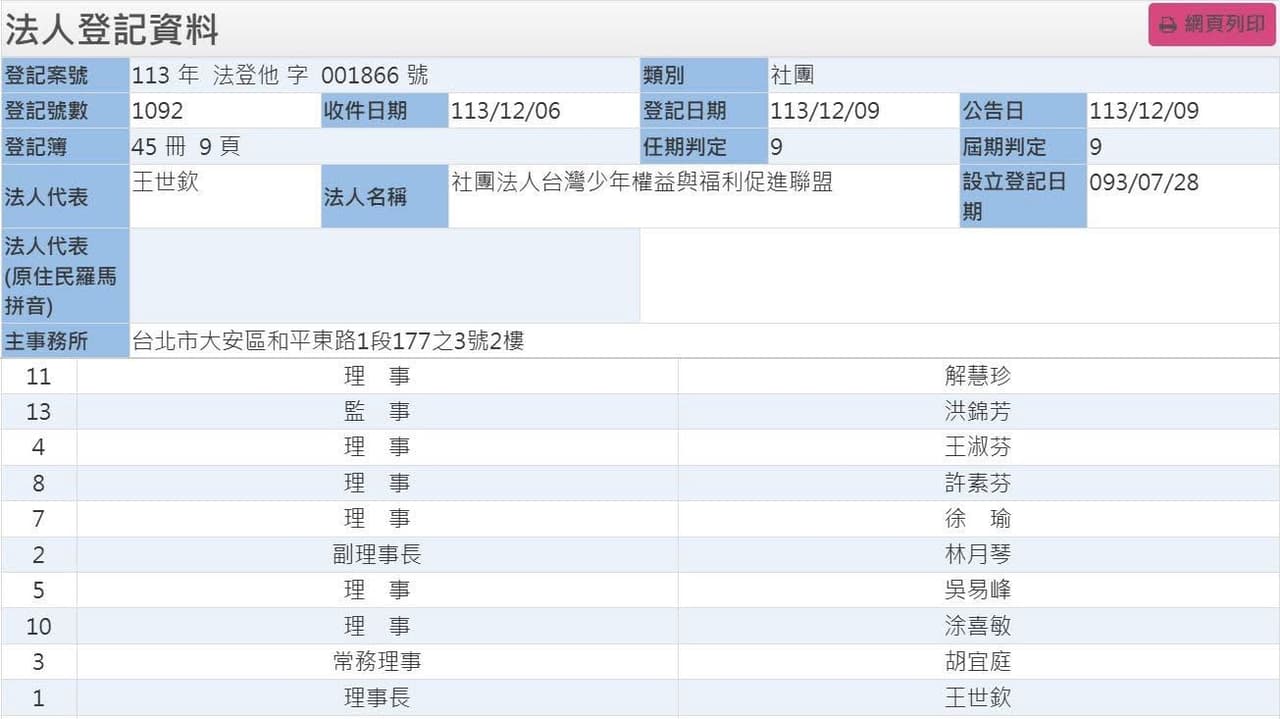Click the registration number value 1092

(x=157, y=111)
